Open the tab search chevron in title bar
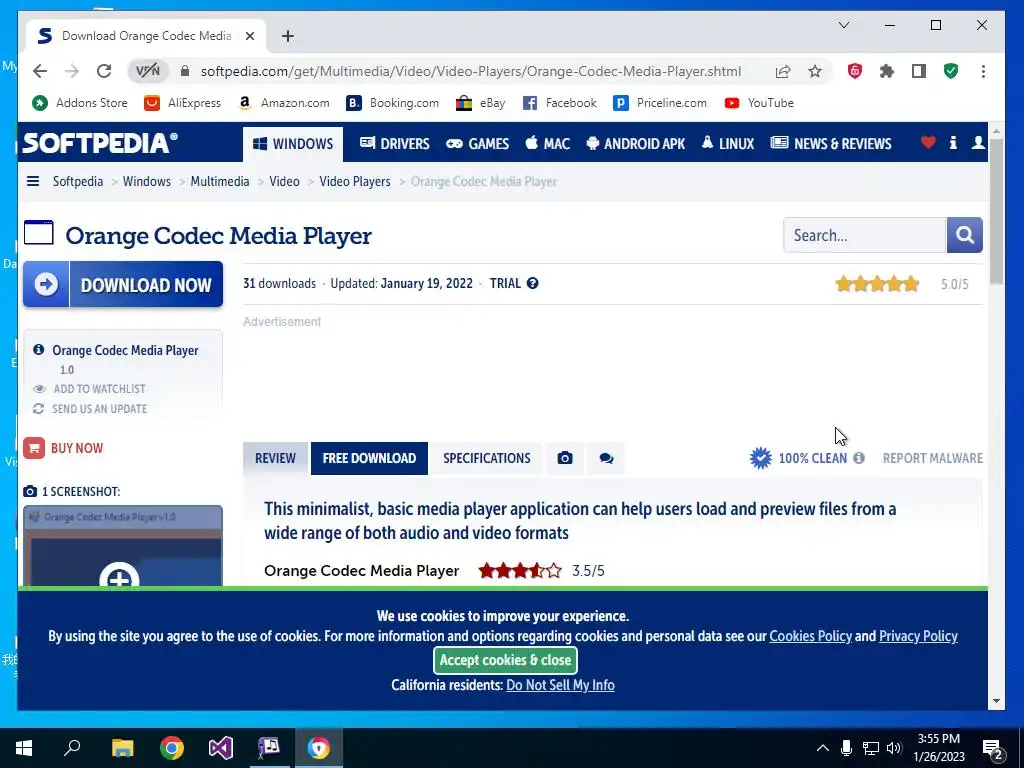Screen dimensions: 1024x768 pos(844,25)
